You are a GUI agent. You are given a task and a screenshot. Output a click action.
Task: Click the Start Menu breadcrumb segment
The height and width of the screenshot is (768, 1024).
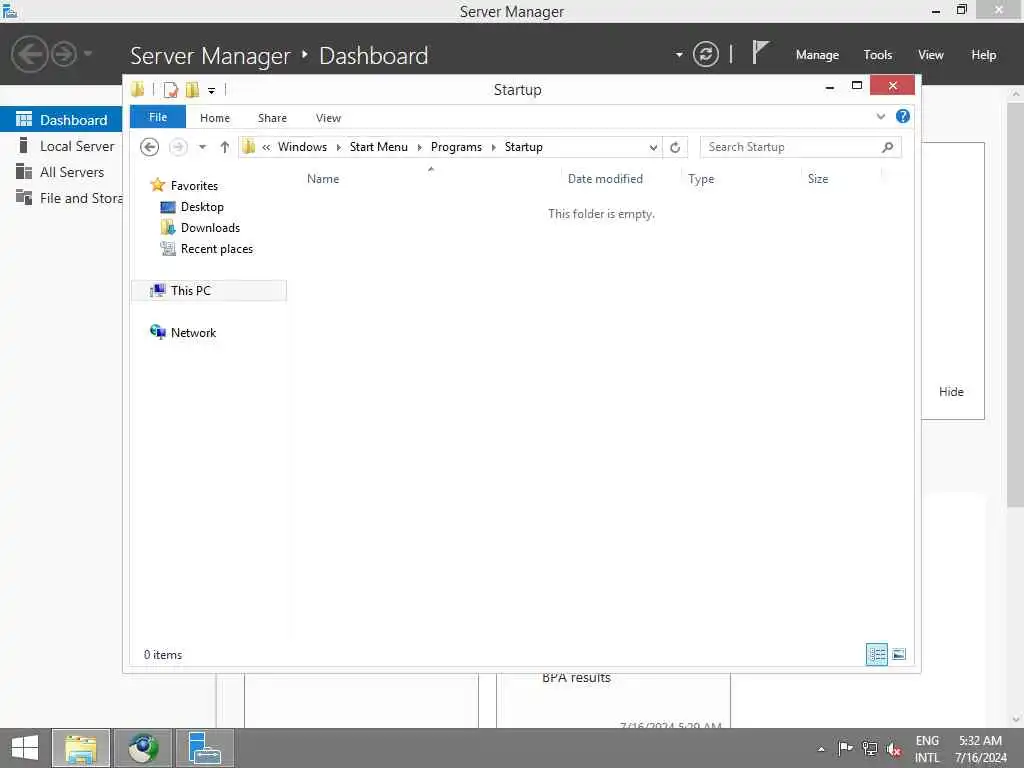coord(379,147)
